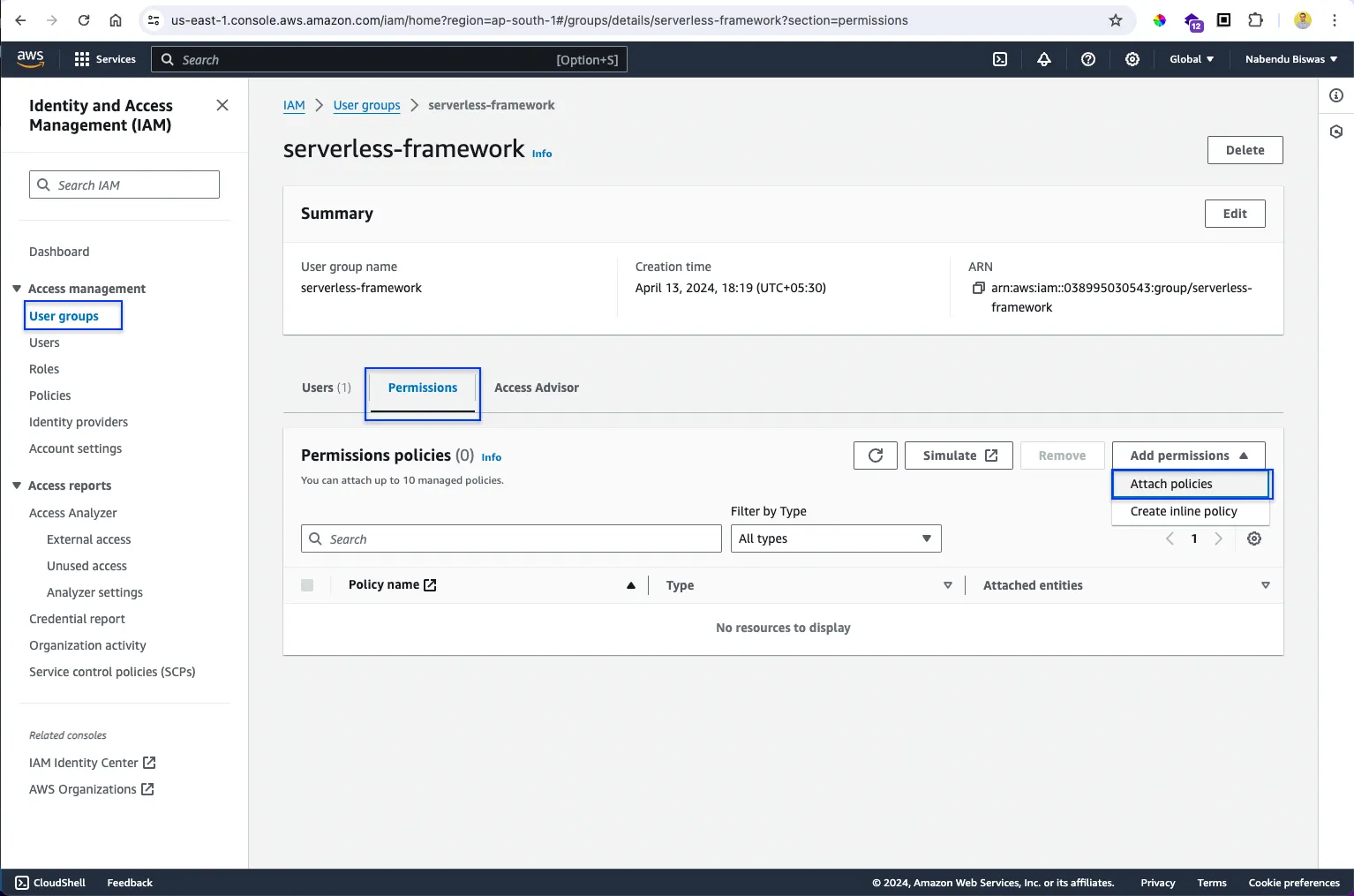Open the Nabendu Biswas account menu

pos(1291,59)
